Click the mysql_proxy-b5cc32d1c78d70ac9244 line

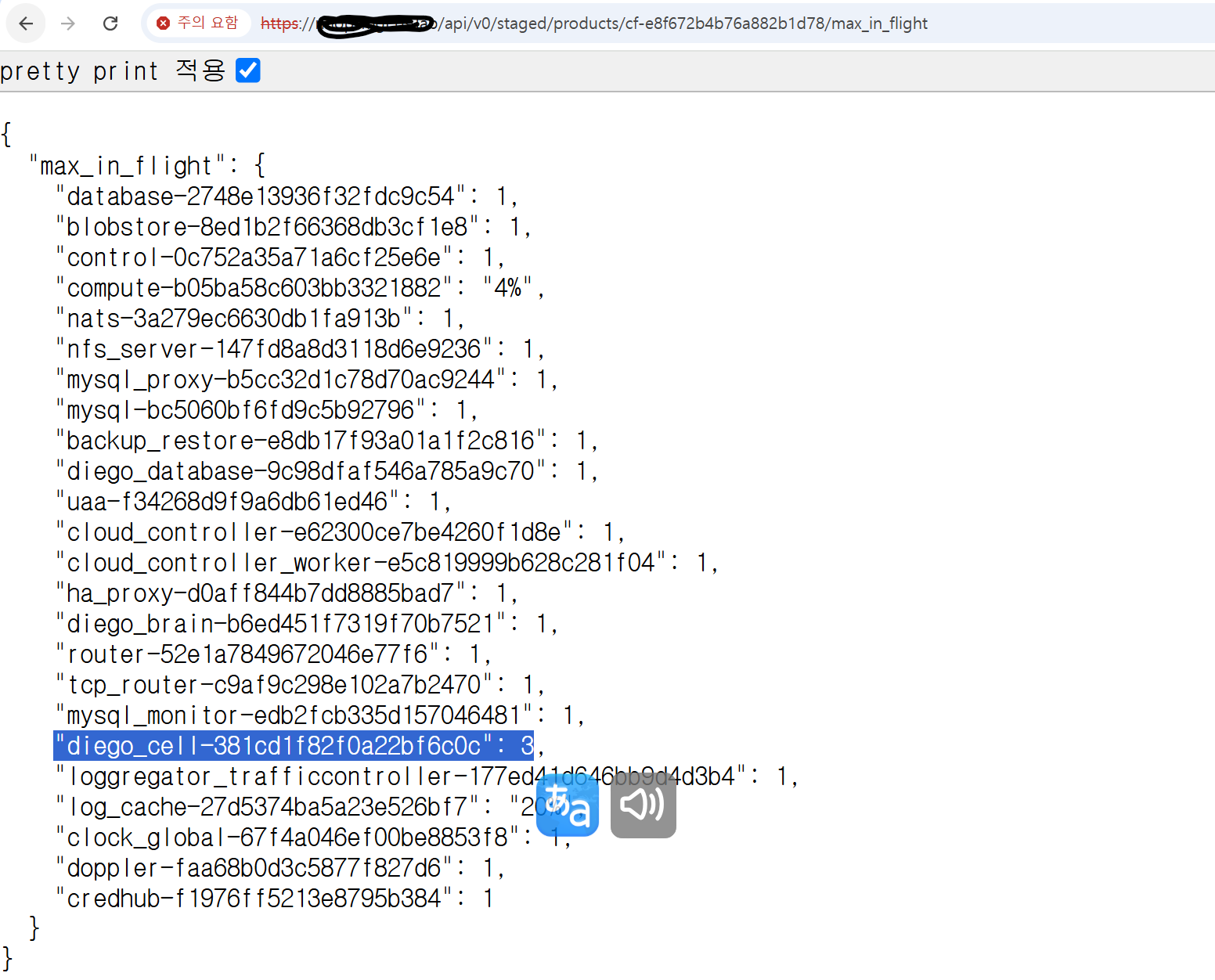pos(307,380)
